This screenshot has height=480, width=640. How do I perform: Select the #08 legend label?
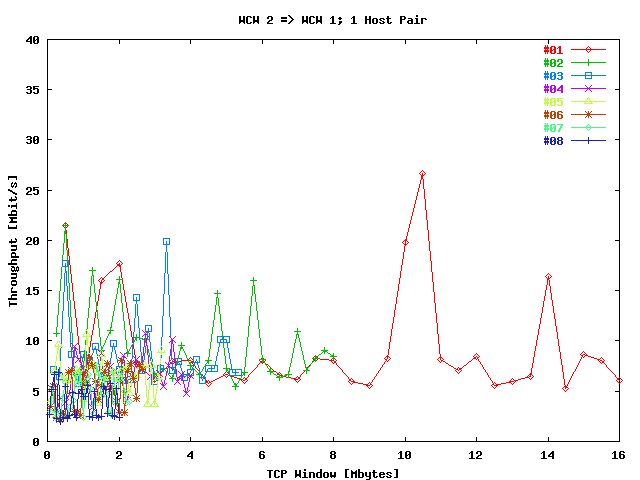tap(553, 141)
